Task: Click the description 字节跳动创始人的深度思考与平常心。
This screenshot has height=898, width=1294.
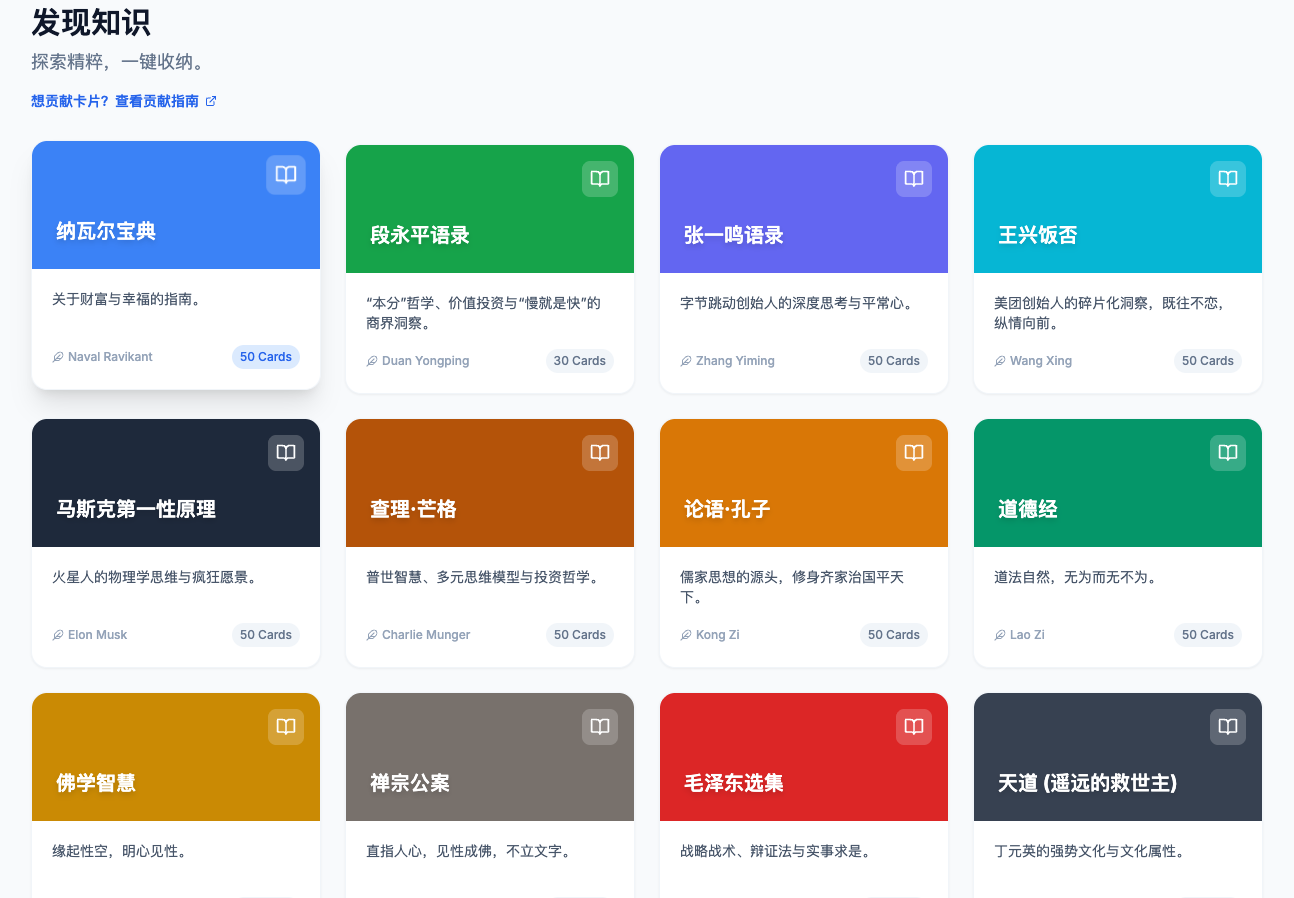Action: click(796, 303)
